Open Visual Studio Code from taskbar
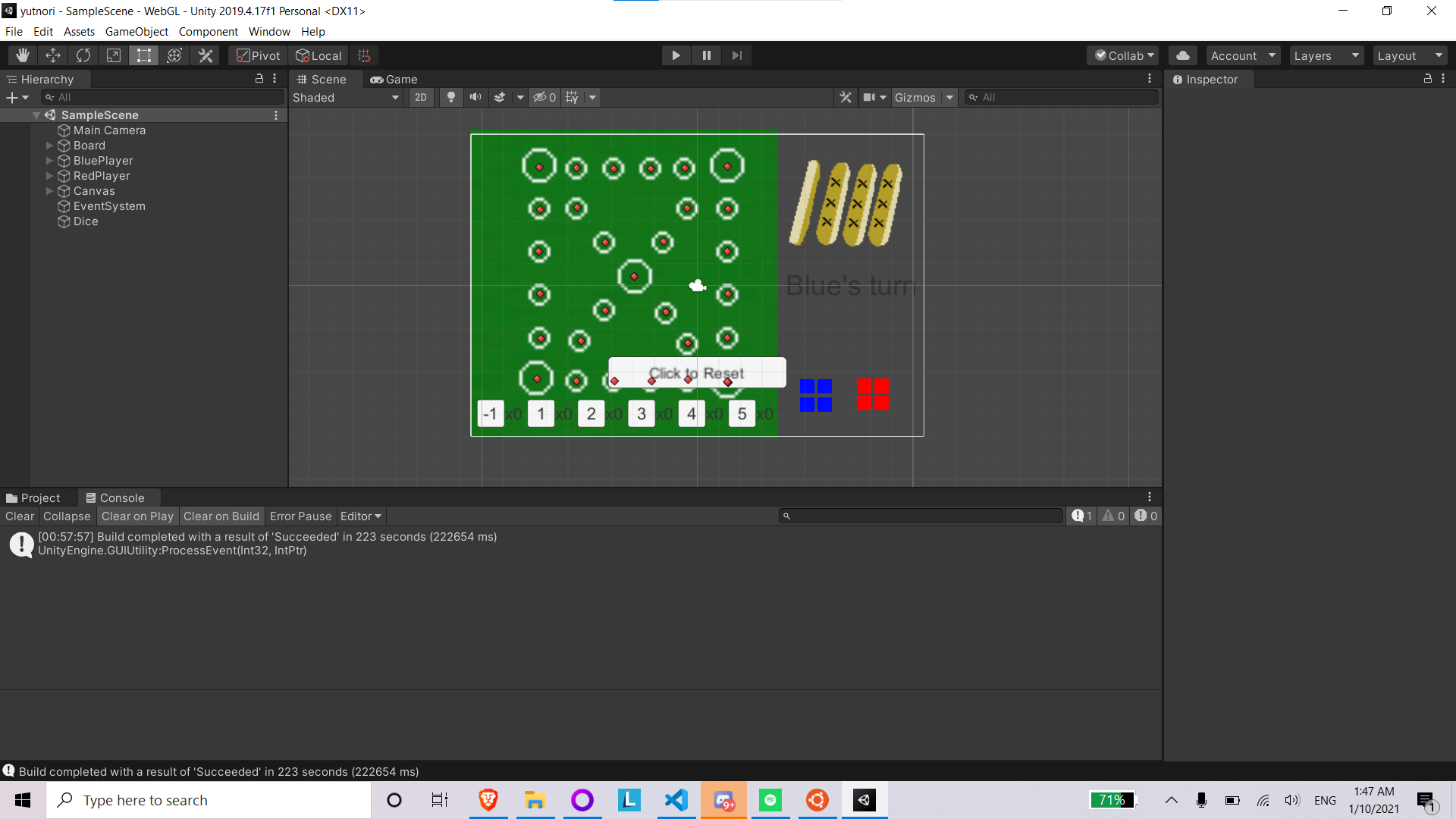1456x819 pixels. (x=676, y=800)
